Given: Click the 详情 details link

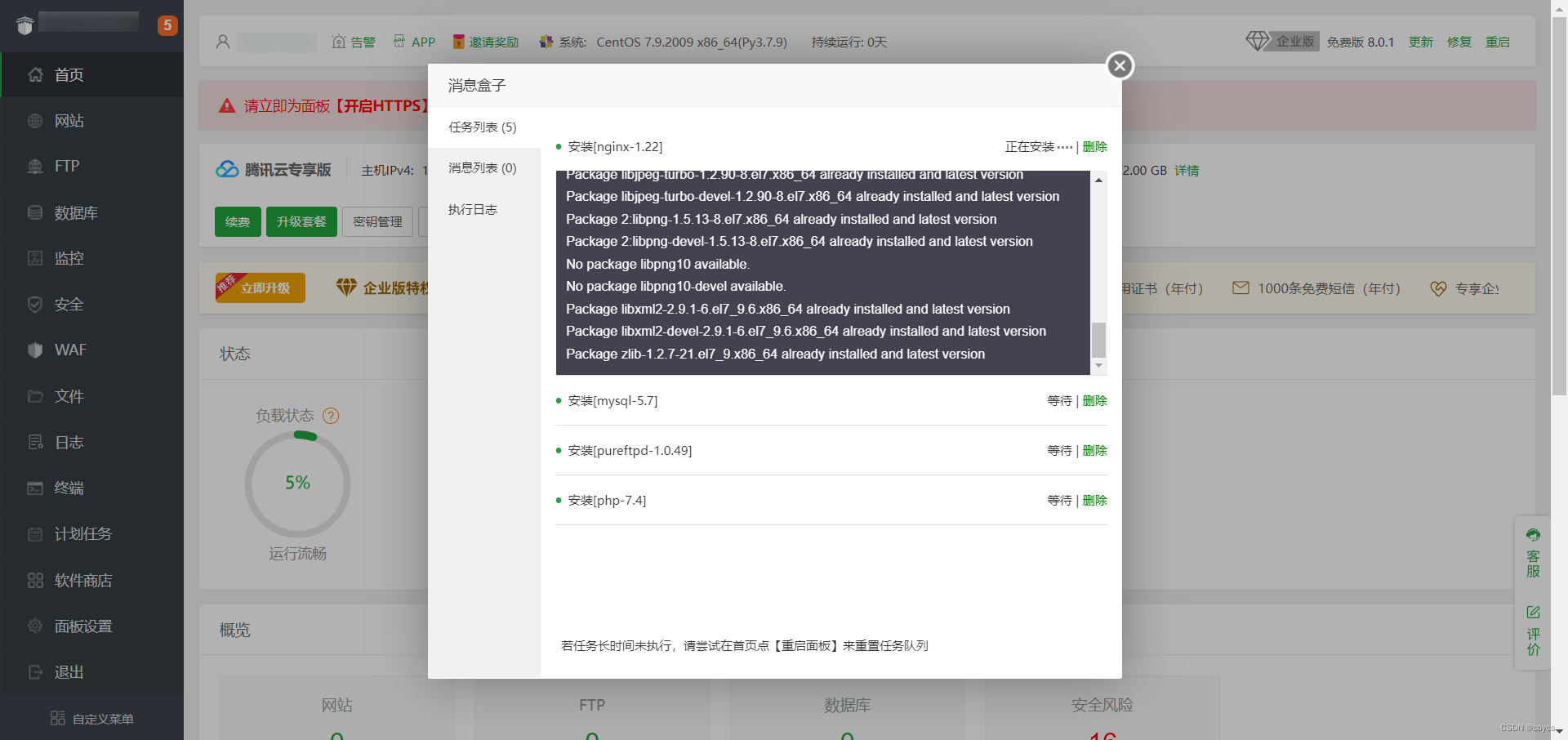Looking at the screenshot, I should tap(1187, 171).
